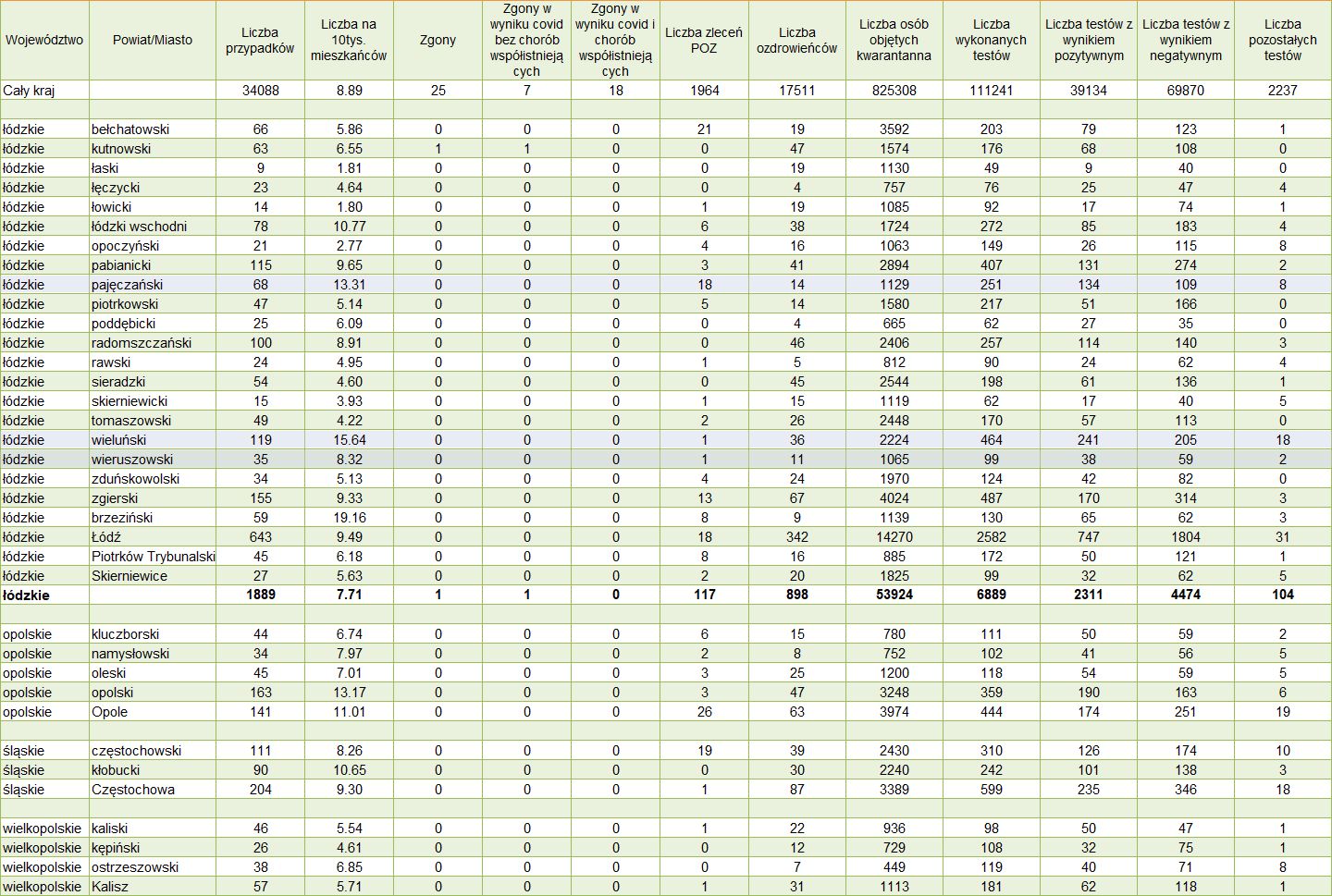
Task: Click the 'Liczba wykonanych testów' header
Action: point(992,40)
